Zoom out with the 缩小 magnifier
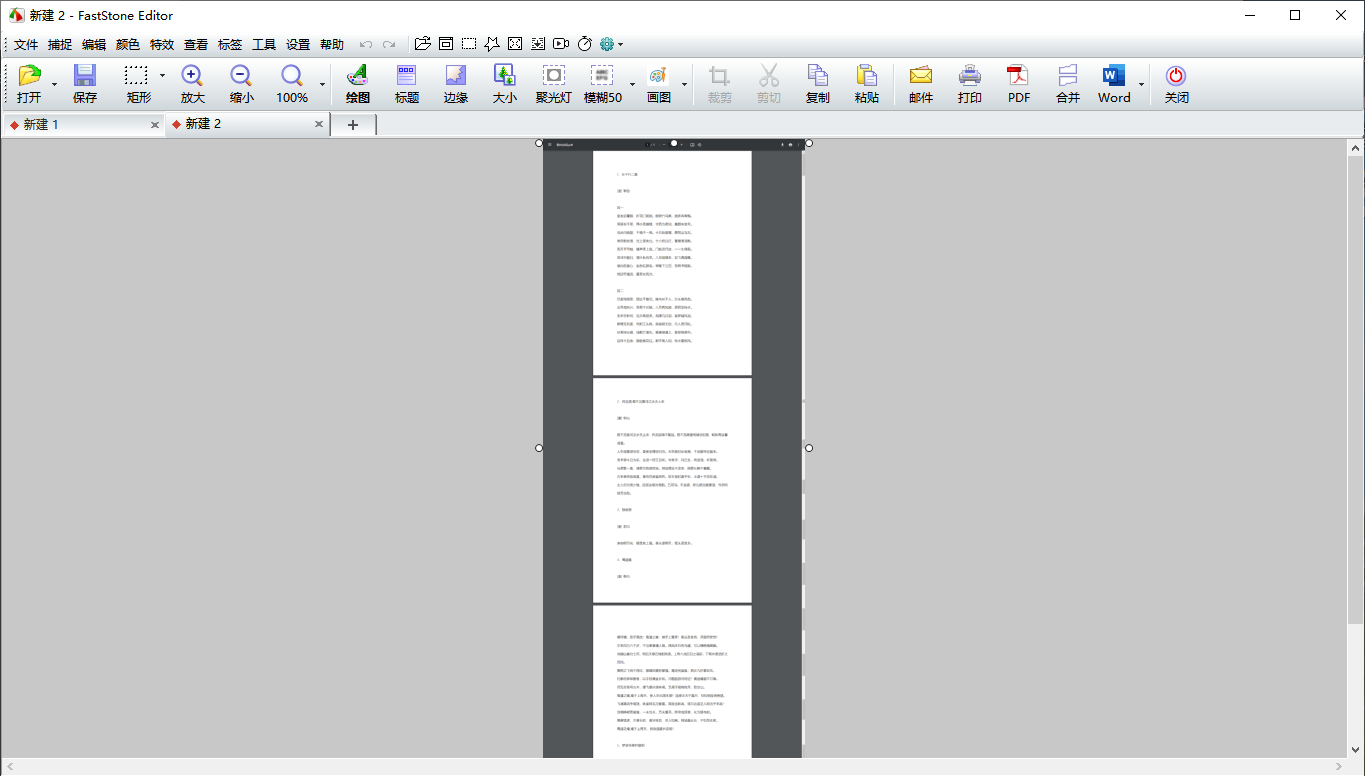The image size is (1365, 776). [241, 85]
